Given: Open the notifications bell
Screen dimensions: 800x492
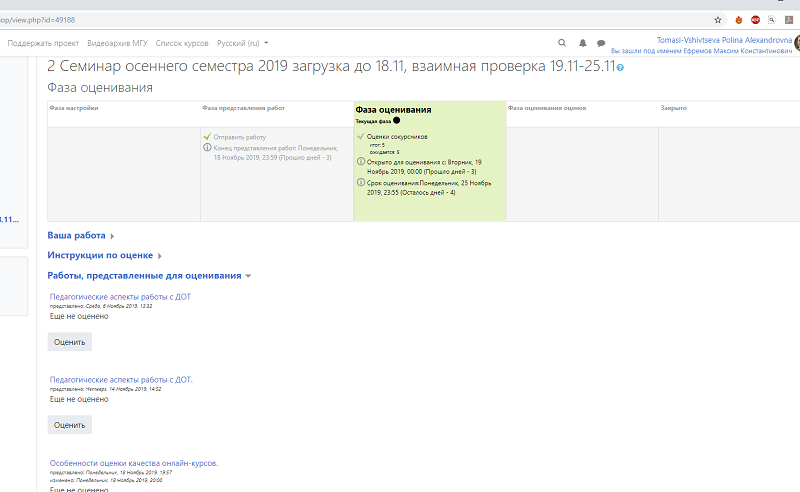Looking at the screenshot, I should 583,43.
